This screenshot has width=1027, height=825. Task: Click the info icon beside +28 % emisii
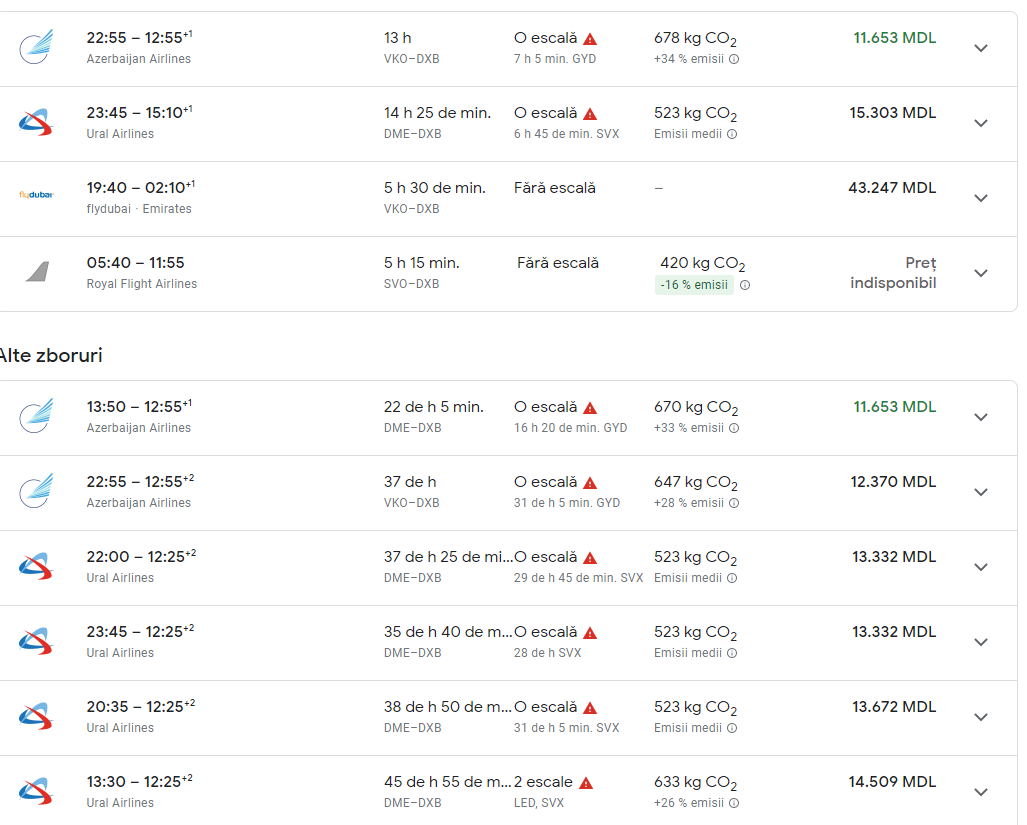tap(734, 503)
